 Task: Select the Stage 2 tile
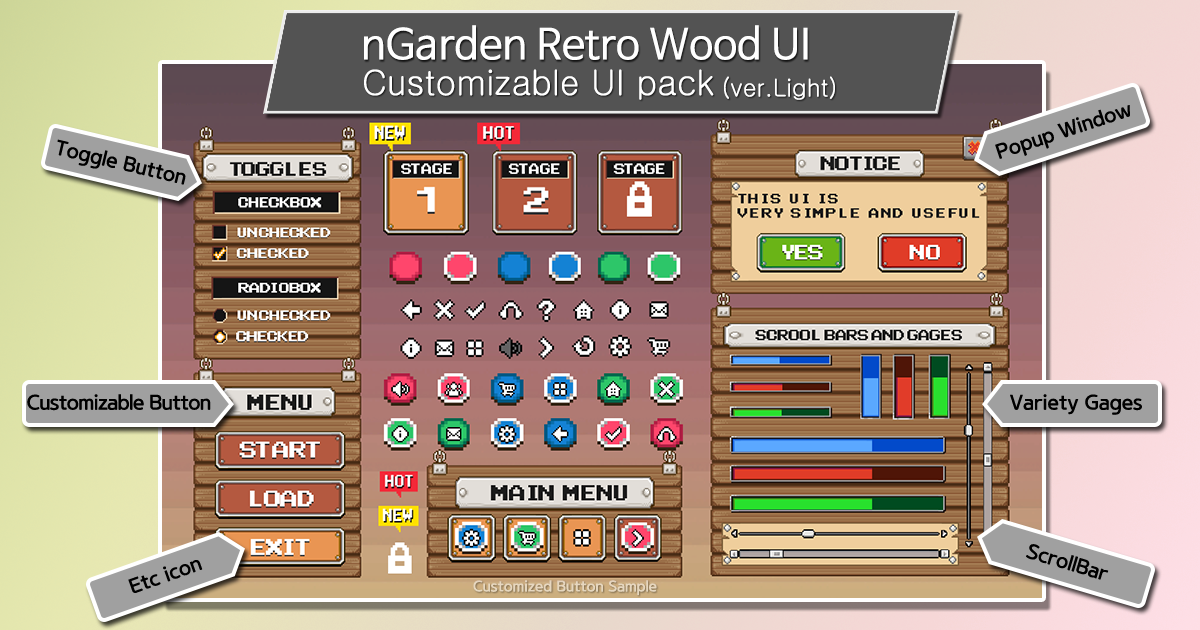pos(535,192)
